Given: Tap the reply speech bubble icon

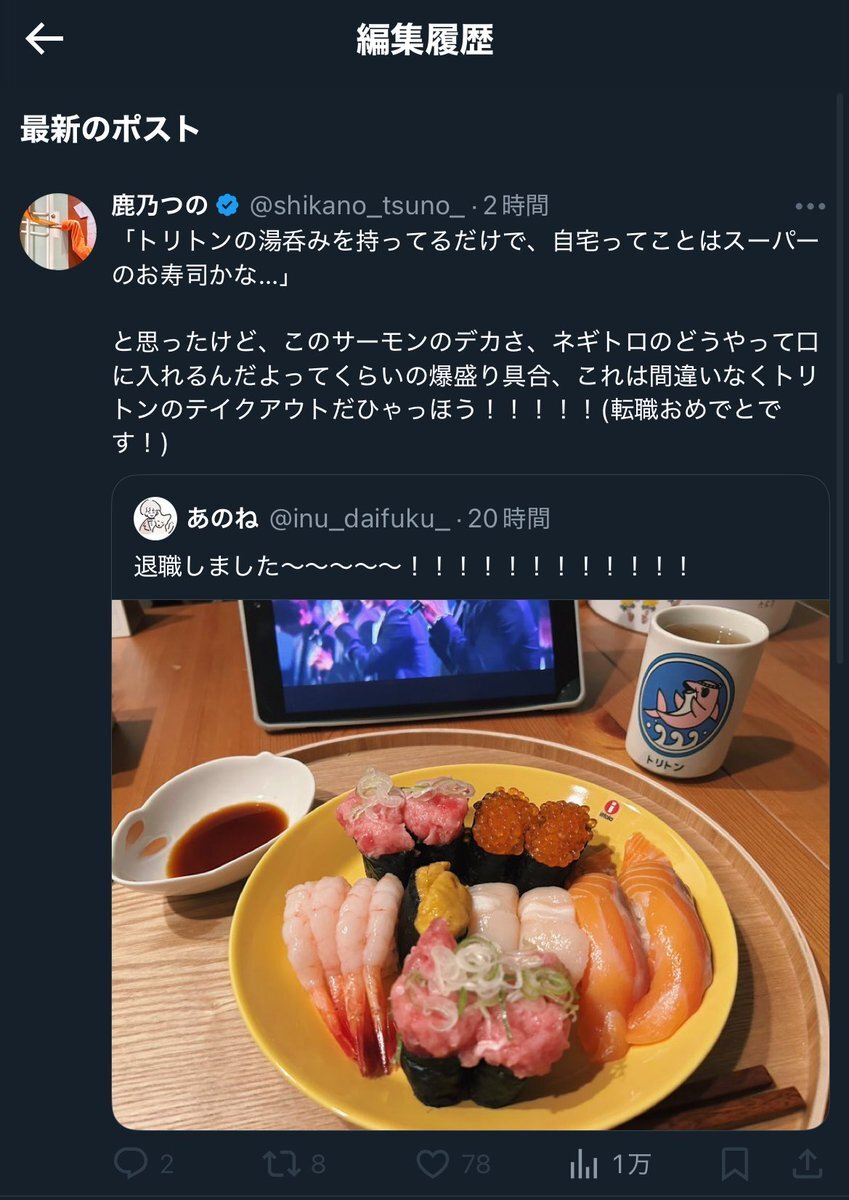Looking at the screenshot, I should (131, 1162).
